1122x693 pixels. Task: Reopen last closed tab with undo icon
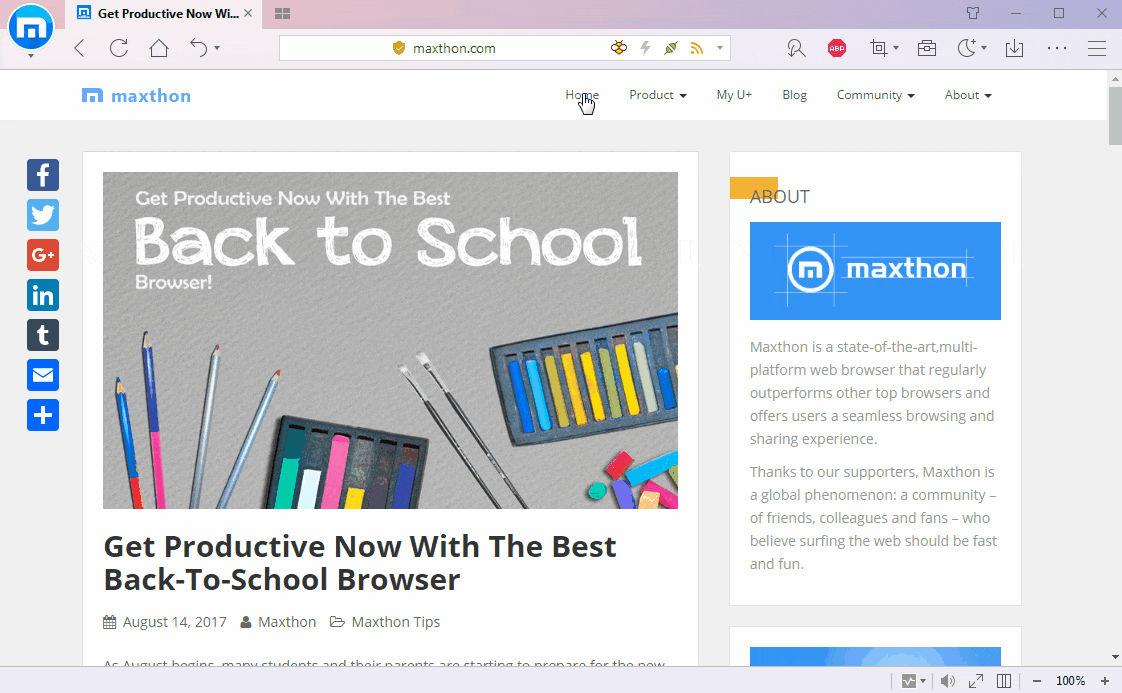pos(198,48)
